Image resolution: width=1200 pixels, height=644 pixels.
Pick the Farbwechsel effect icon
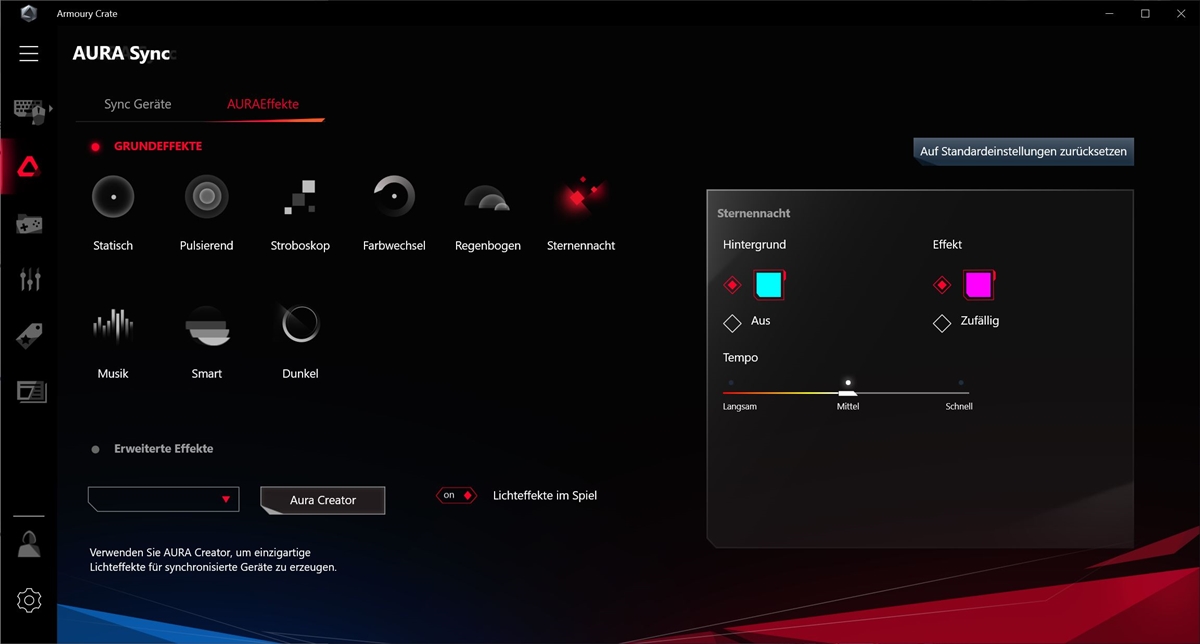click(394, 197)
